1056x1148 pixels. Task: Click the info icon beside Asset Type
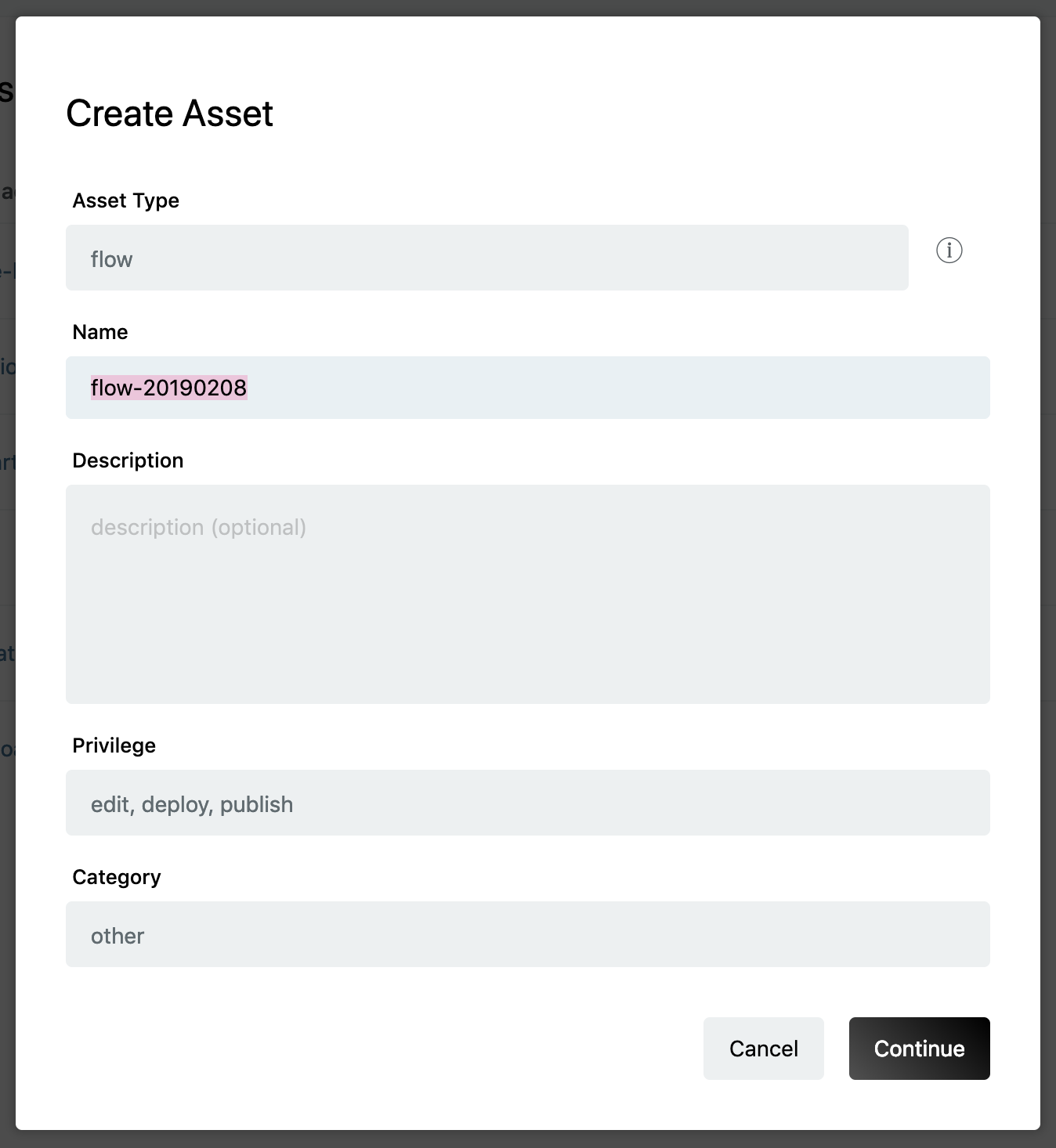pyautogui.click(x=949, y=251)
